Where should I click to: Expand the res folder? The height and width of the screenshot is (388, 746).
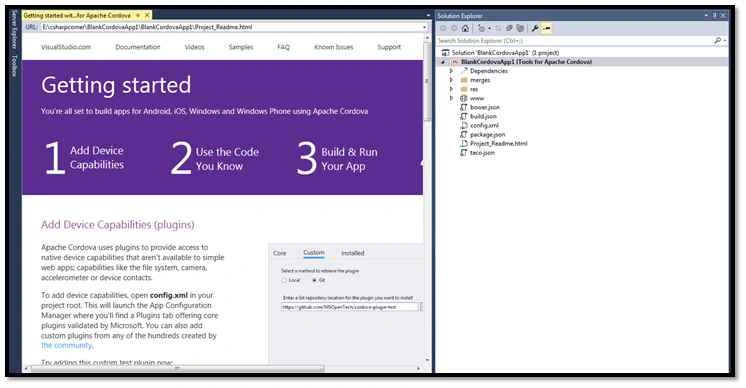click(x=452, y=89)
